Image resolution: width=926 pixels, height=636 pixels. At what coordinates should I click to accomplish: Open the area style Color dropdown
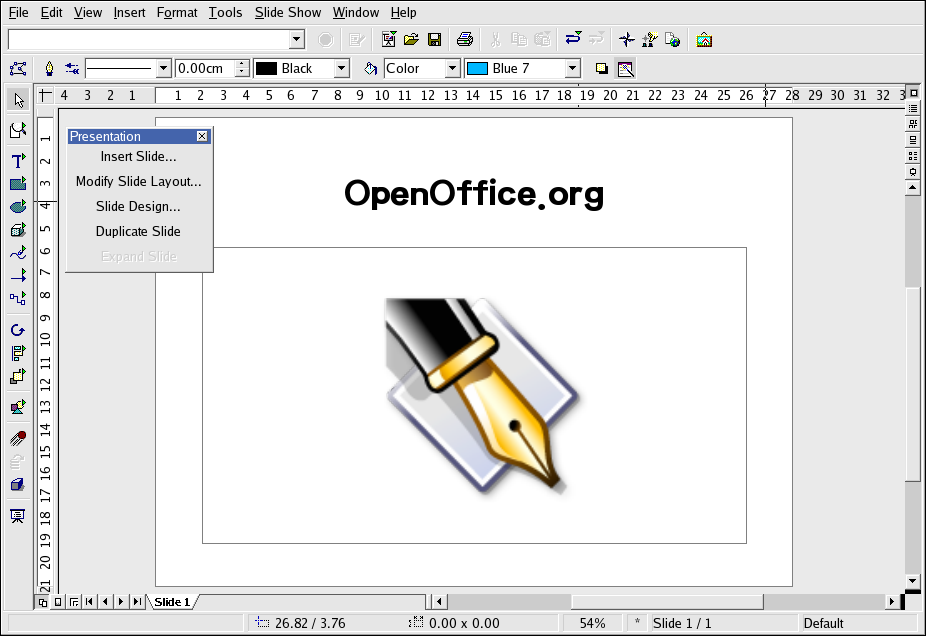452,69
